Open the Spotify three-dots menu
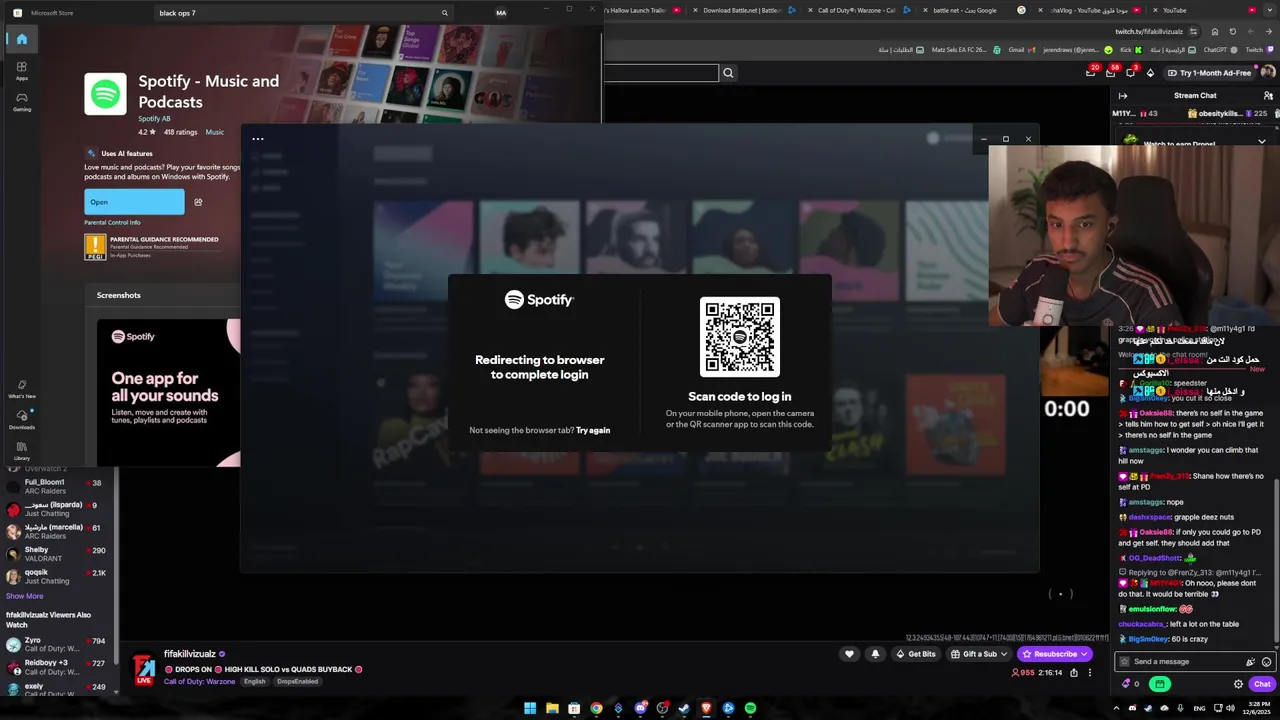This screenshot has width=1280, height=720. (x=257, y=139)
